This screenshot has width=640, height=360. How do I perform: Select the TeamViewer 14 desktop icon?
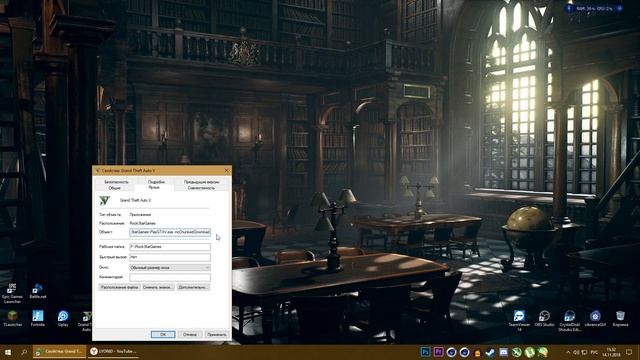click(x=519, y=320)
